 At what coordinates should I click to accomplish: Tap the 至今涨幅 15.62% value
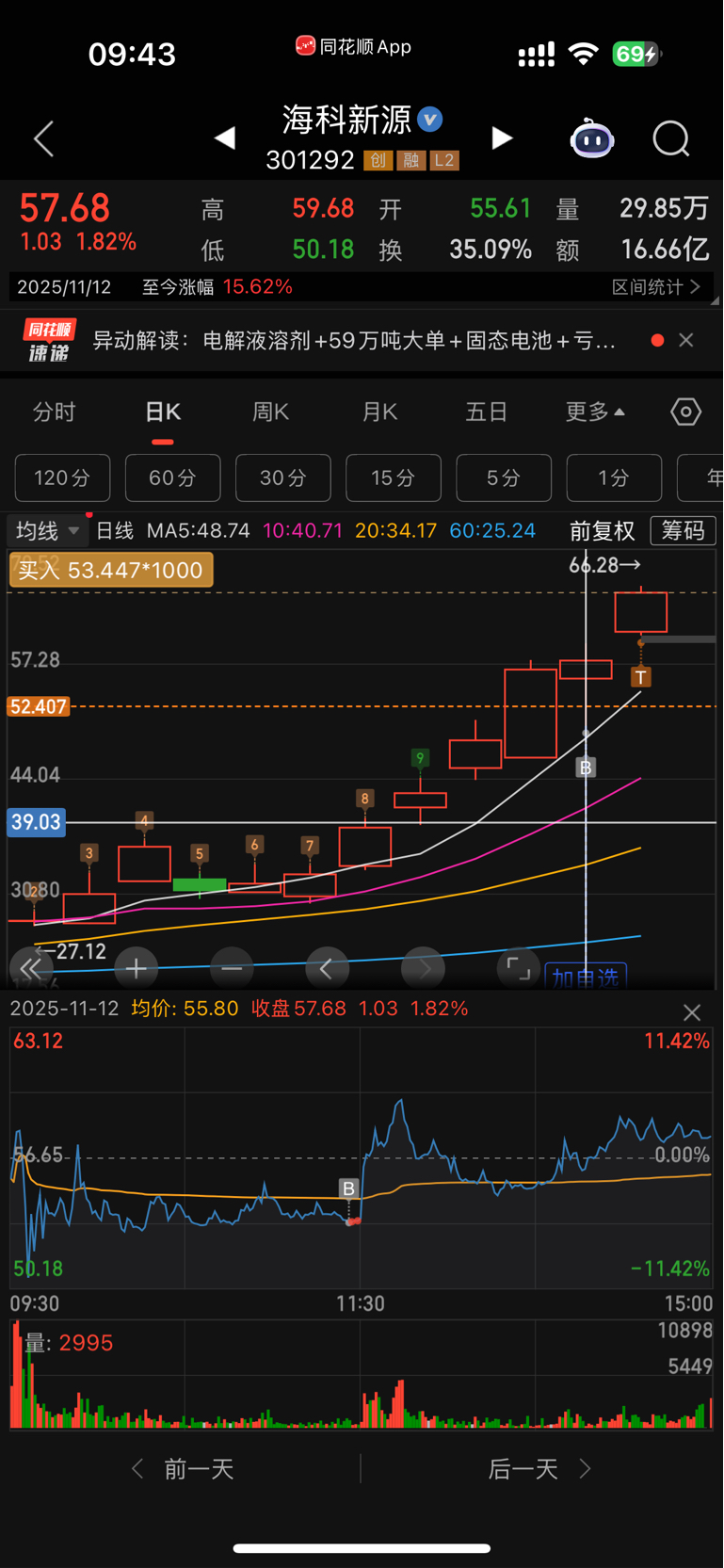[257, 286]
